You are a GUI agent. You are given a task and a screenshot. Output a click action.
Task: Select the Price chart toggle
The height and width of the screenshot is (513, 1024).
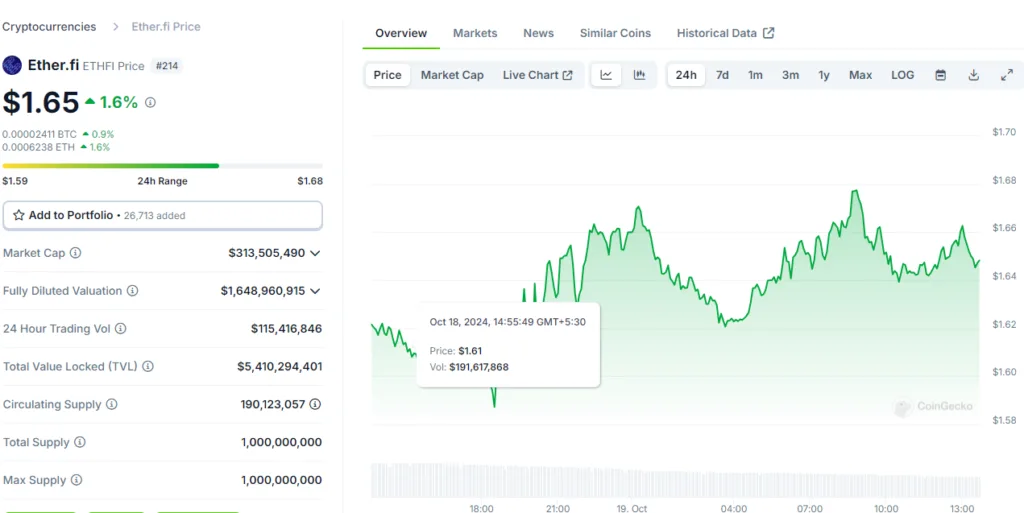[387, 75]
